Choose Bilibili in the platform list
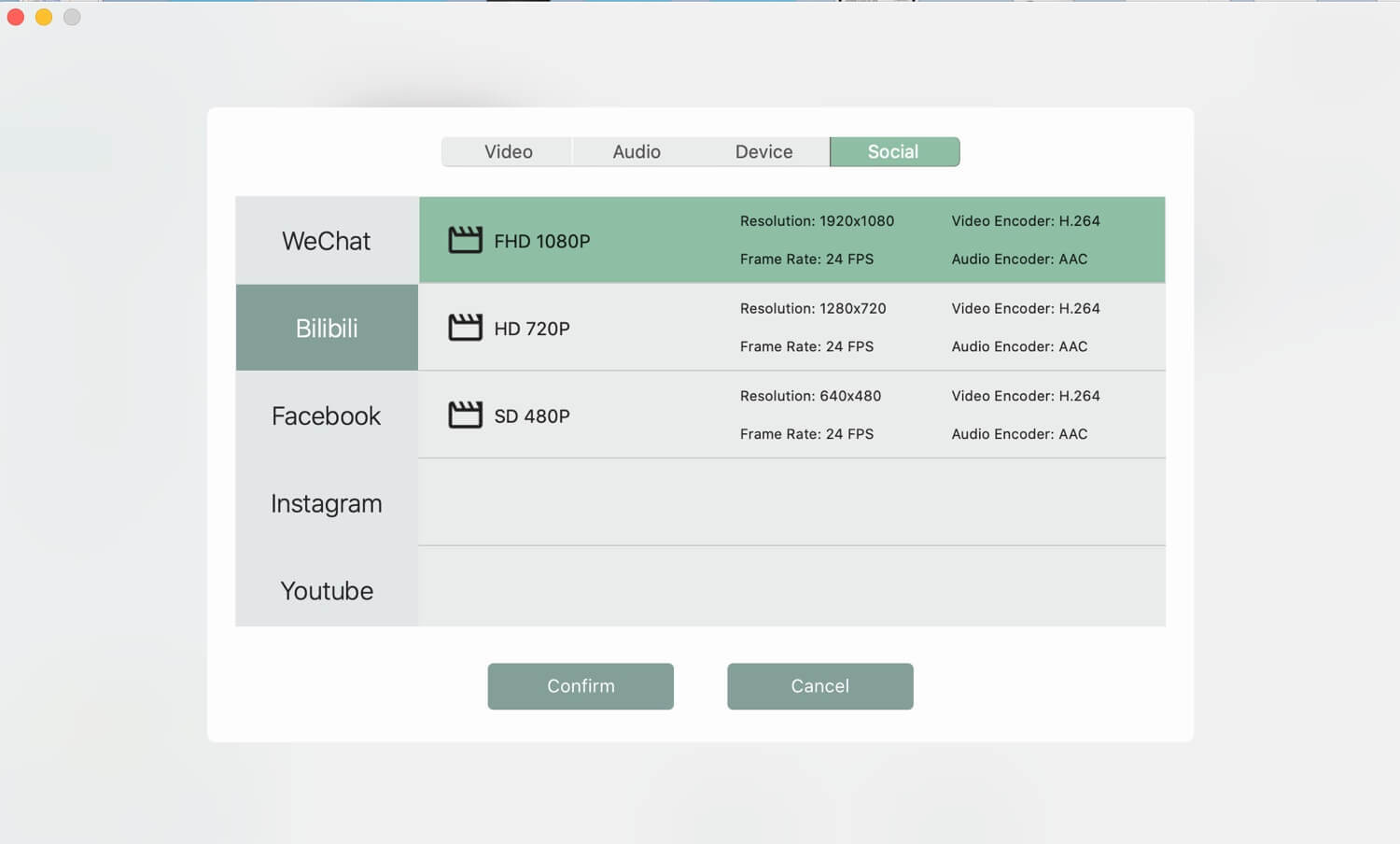Viewport: 1400px width, 844px height. [327, 328]
